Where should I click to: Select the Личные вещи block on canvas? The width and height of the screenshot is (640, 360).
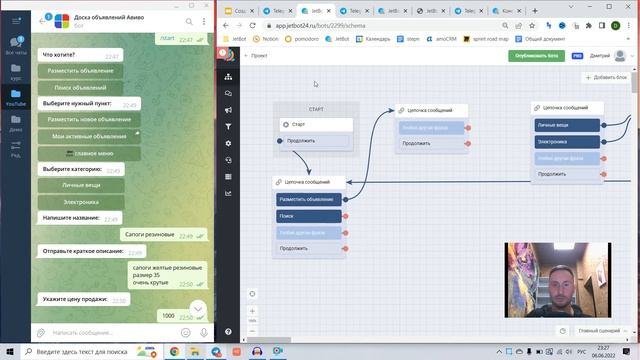[567, 125]
